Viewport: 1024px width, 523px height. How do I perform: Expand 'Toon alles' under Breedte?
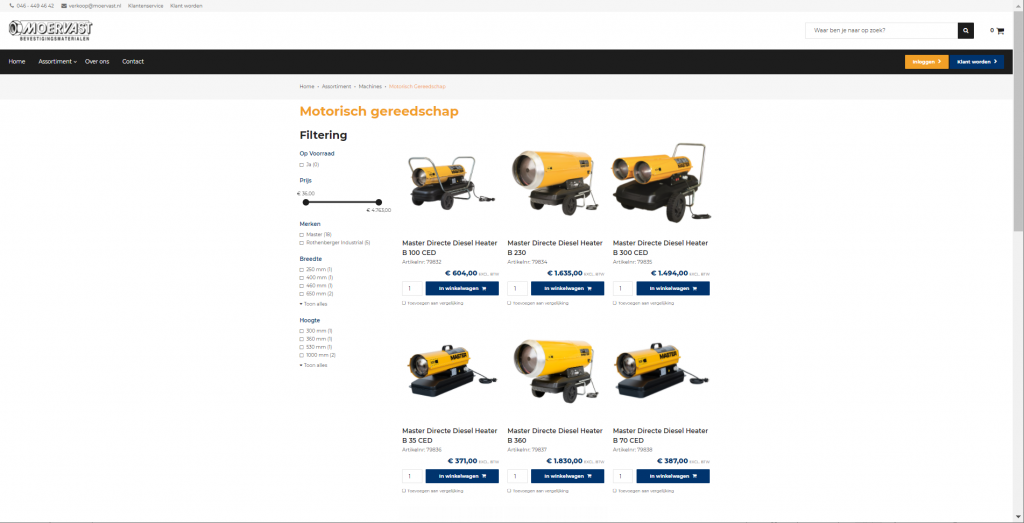point(314,304)
